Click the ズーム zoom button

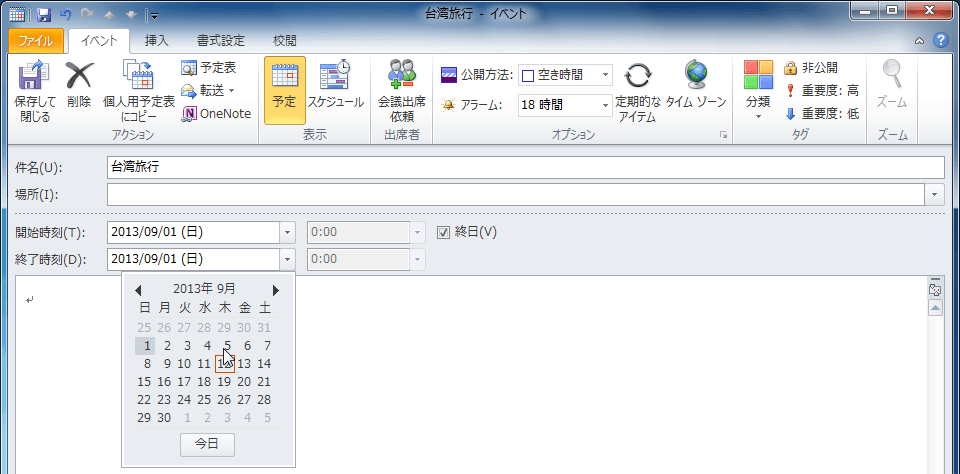[891, 86]
